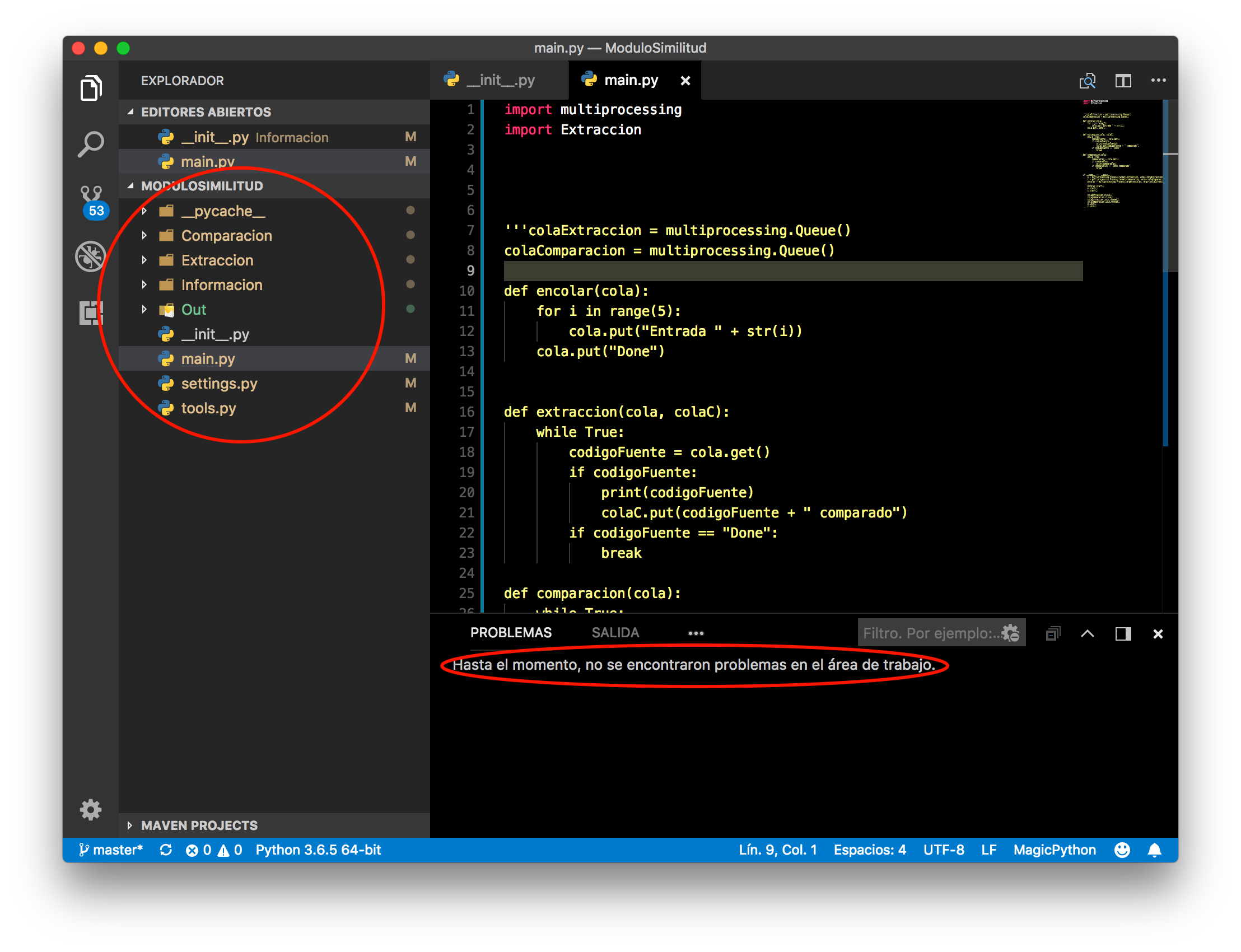Expand the MAVEN PROJECTS section

[x=274, y=824]
